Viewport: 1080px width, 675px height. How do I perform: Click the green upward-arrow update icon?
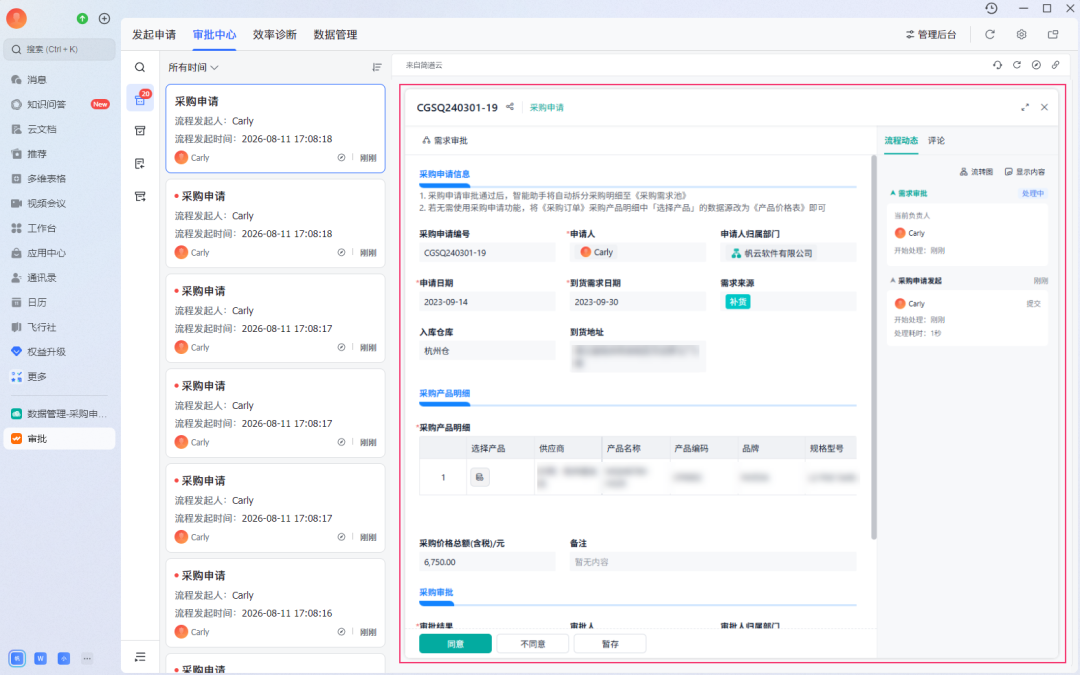83,19
